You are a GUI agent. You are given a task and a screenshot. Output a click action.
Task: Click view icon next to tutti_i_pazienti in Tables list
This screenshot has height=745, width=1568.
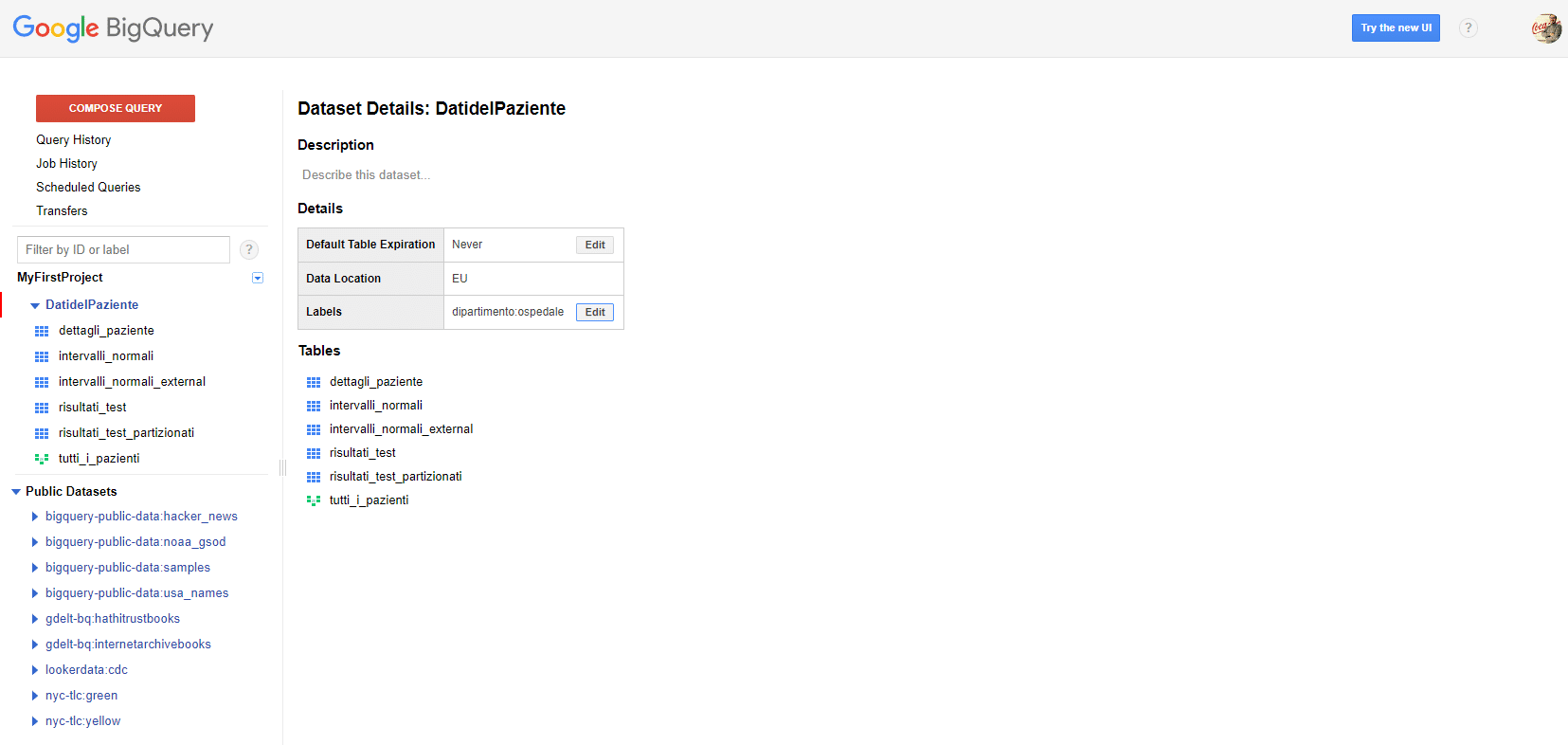click(x=314, y=500)
